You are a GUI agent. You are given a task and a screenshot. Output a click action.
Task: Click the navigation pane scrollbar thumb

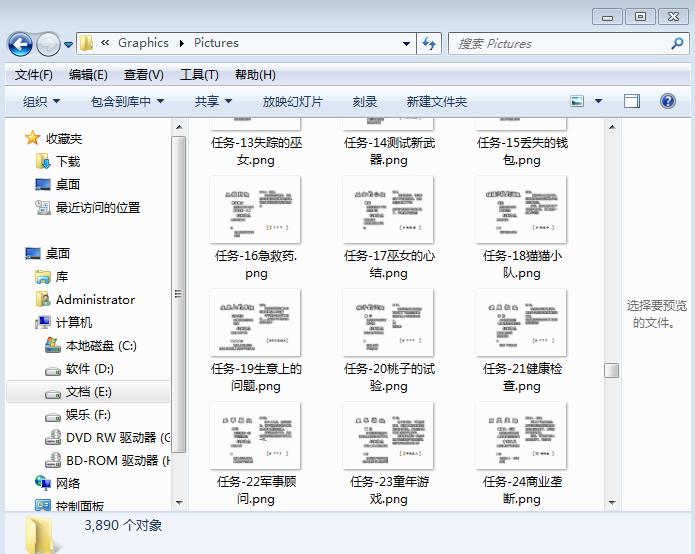point(179,294)
